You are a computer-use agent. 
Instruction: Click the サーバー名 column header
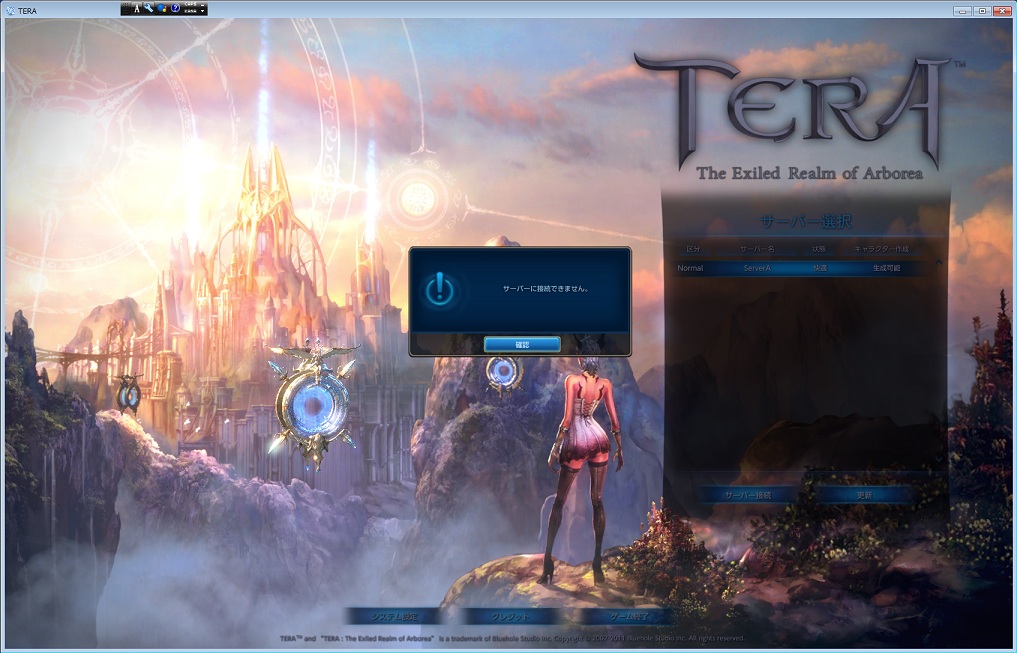757,249
